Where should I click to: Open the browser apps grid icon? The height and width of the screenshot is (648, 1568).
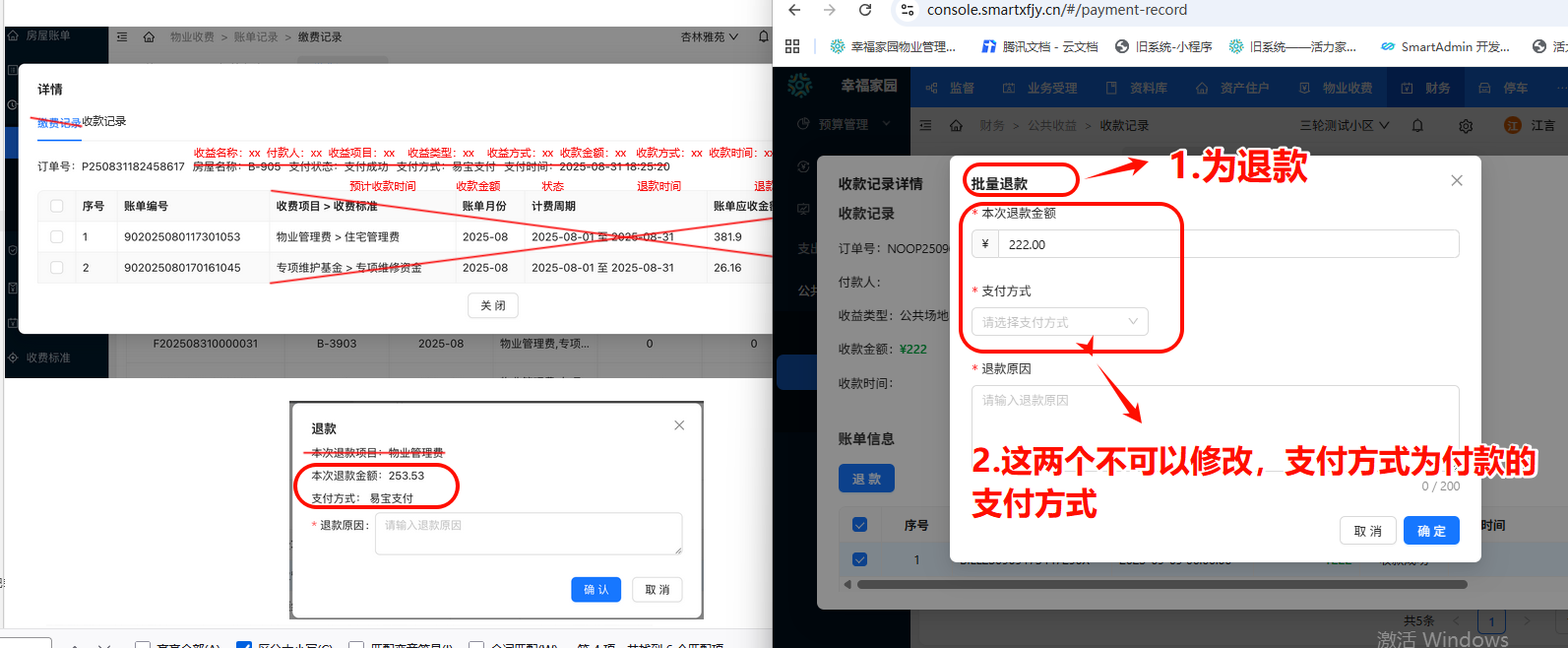pos(792,46)
